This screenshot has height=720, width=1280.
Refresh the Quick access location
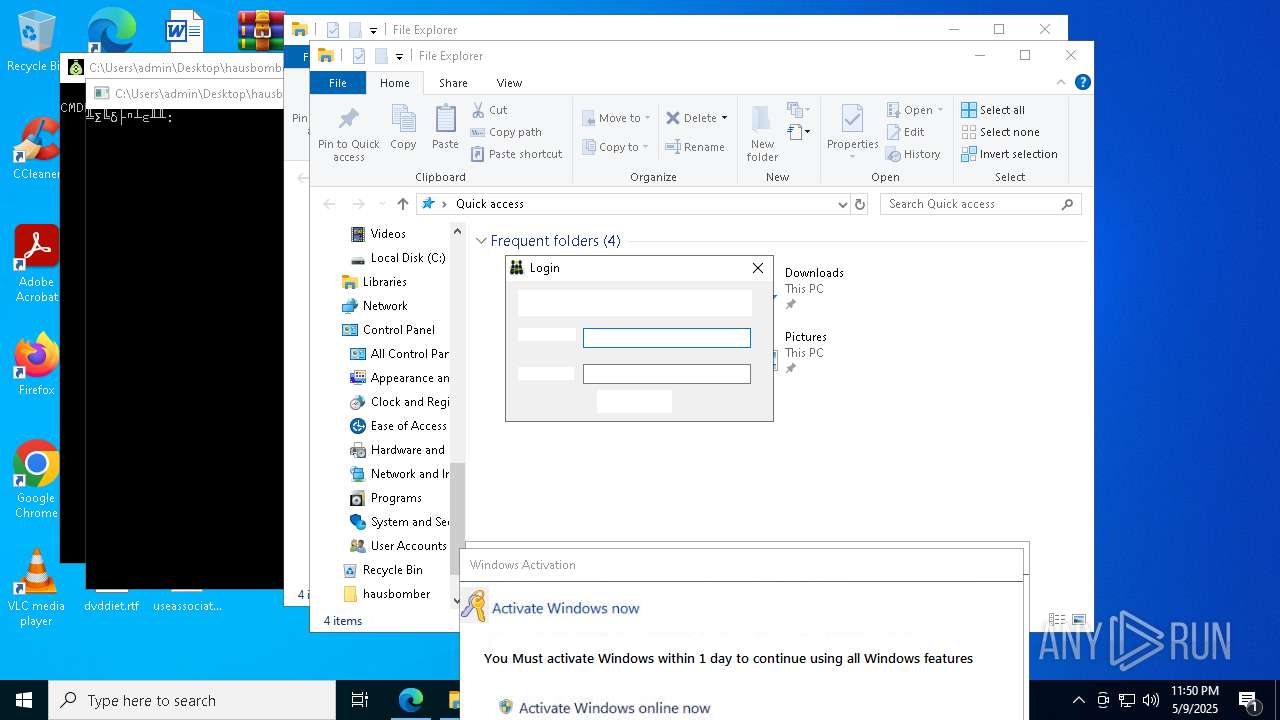pyautogui.click(x=859, y=204)
